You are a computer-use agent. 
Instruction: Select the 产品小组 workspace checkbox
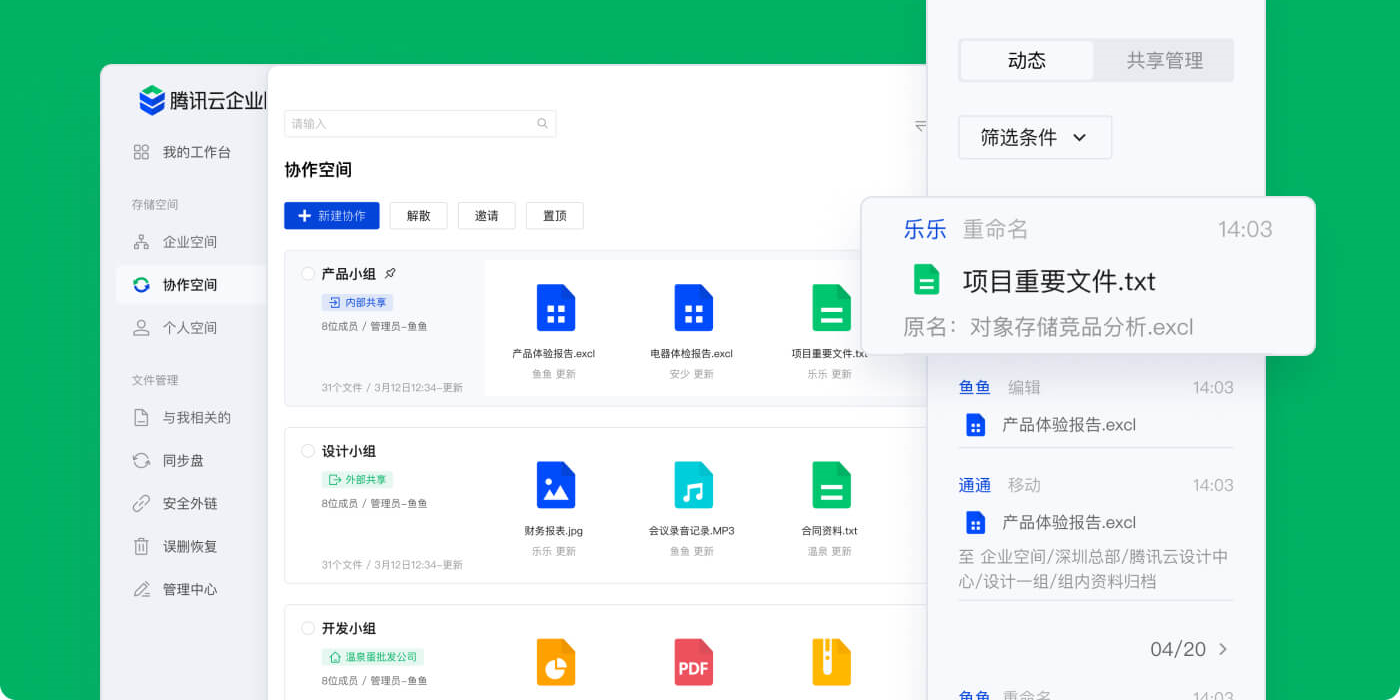tap(307, 273)
